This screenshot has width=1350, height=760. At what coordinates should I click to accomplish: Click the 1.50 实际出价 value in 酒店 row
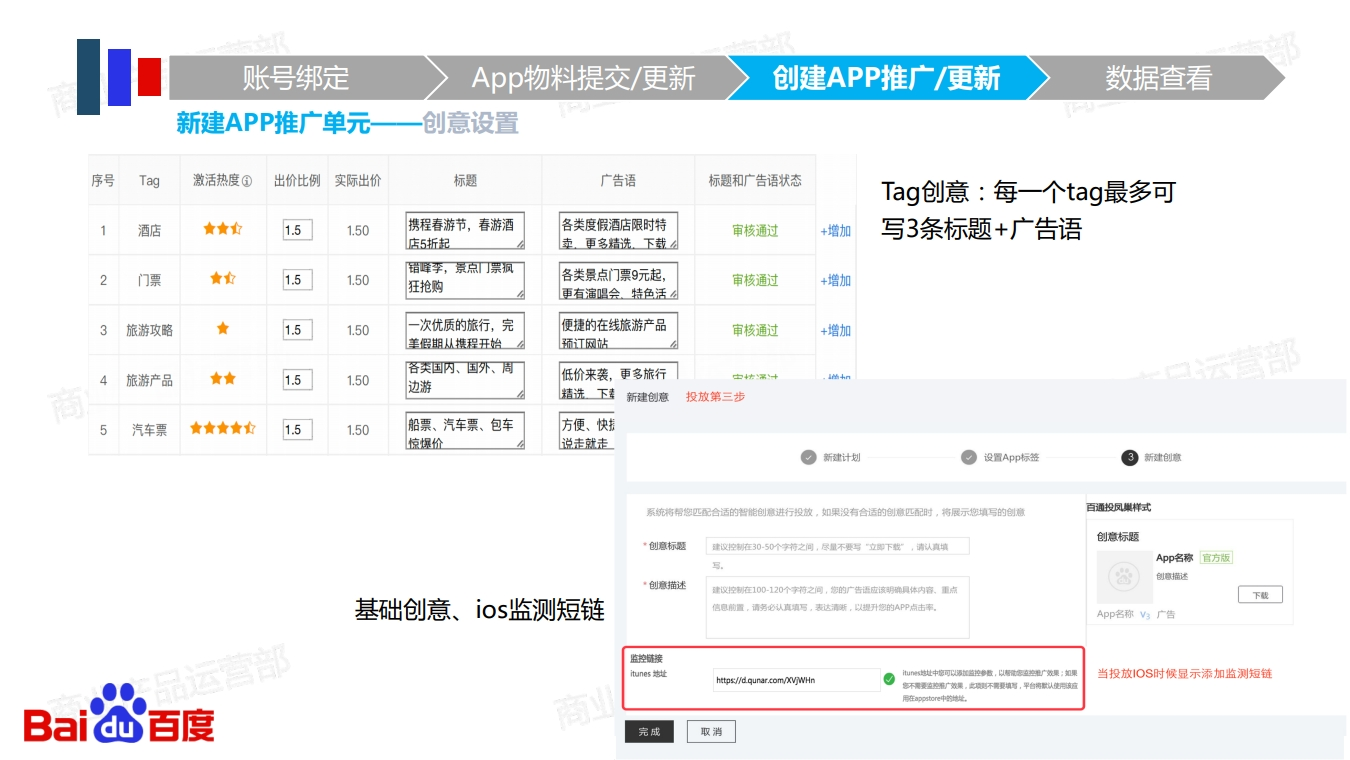(x=358, y=231)
